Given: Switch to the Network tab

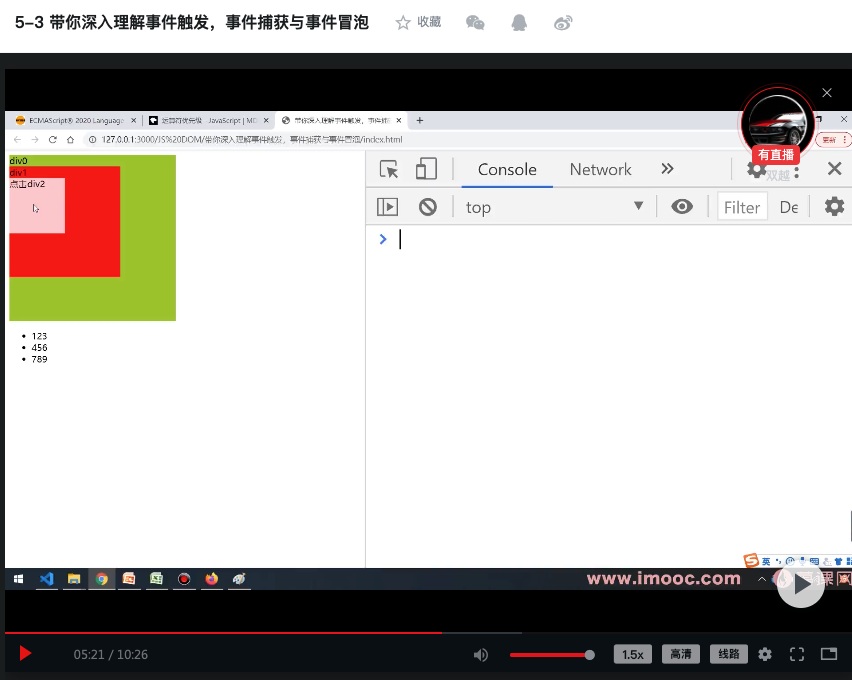Looking at the screenshot, I should point(600,170).
